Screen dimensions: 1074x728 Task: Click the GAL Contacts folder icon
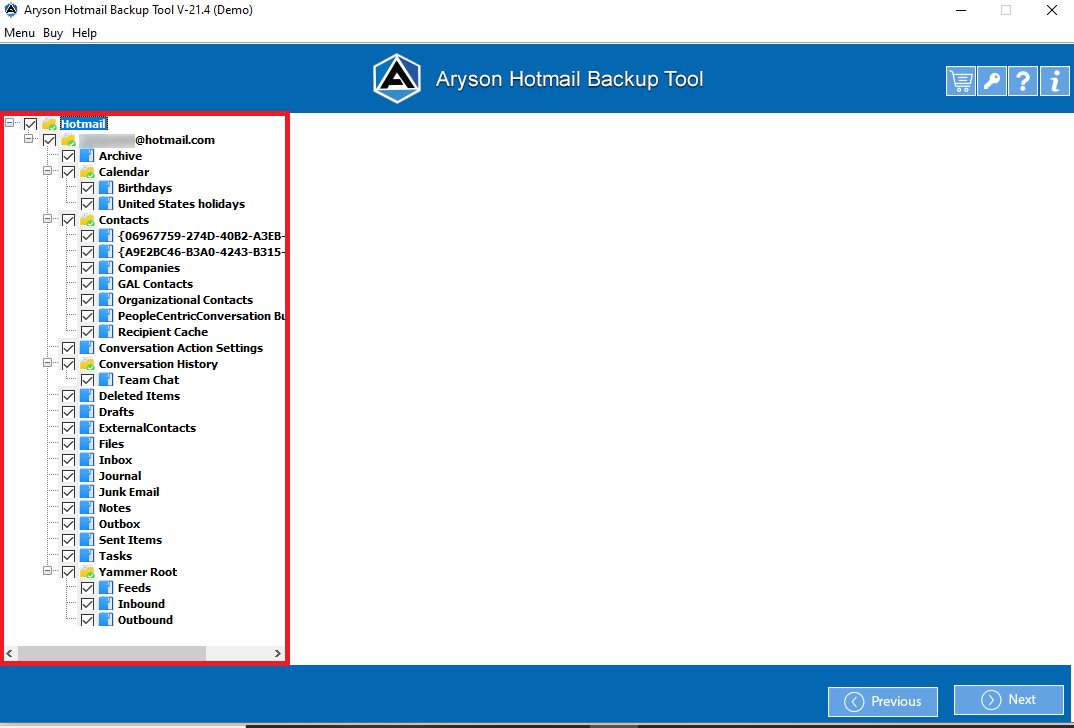click(106, 284)
